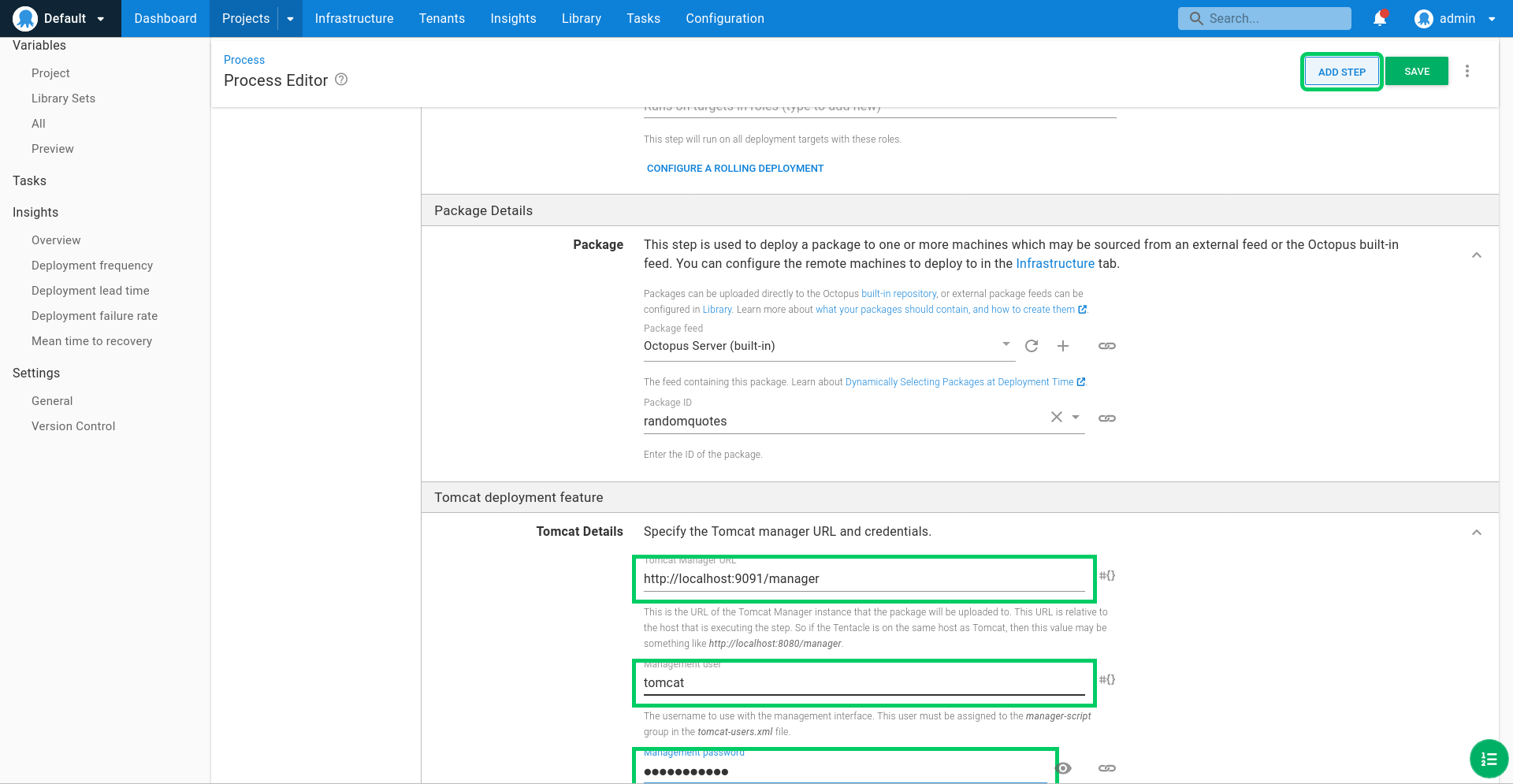1513x784 pixels.
Task: Open Mean time to recovery insights
Action: click(91, 341)
